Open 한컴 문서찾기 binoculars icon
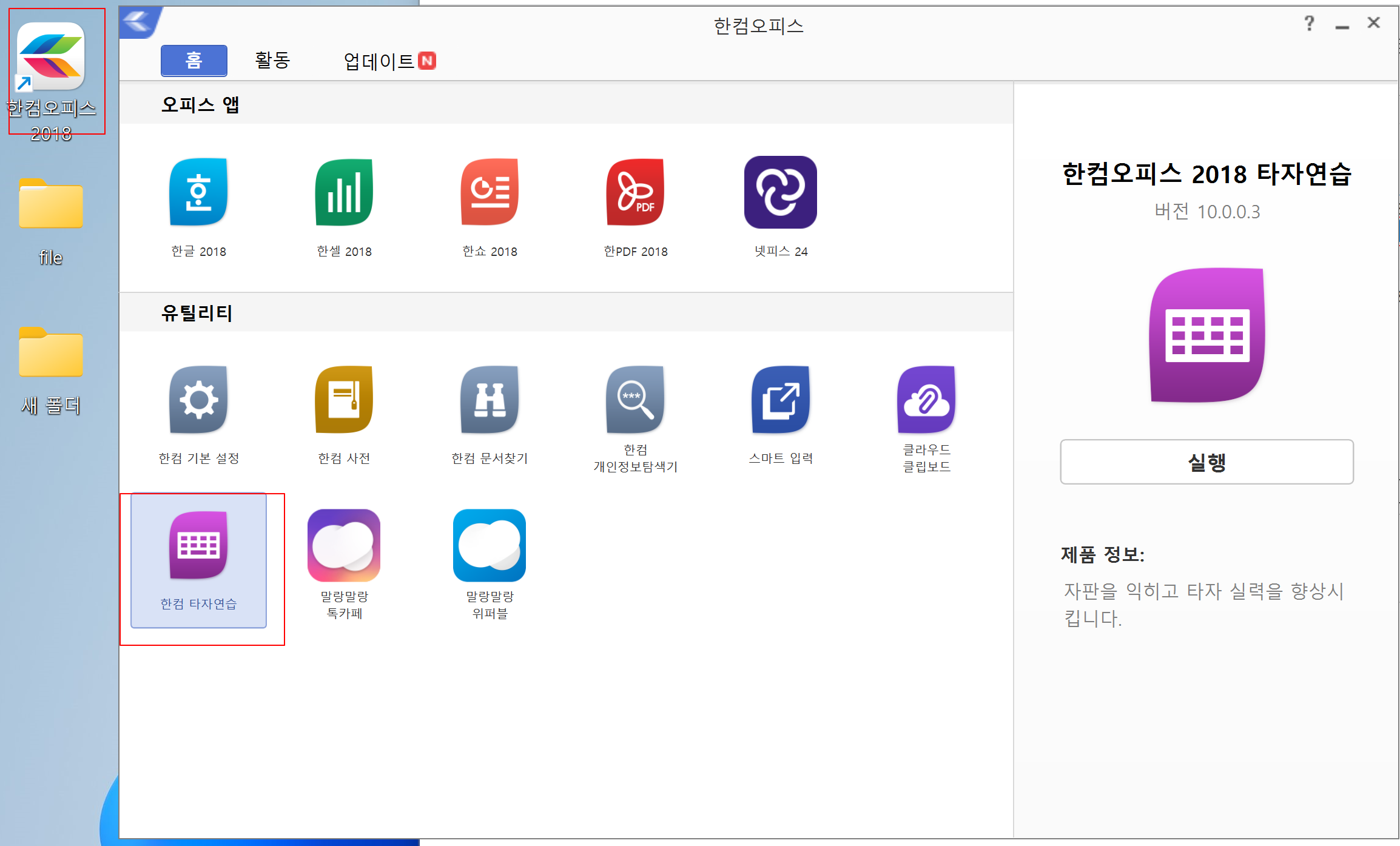This screenshot has width=1400, height=846. [x=490, y=400]
